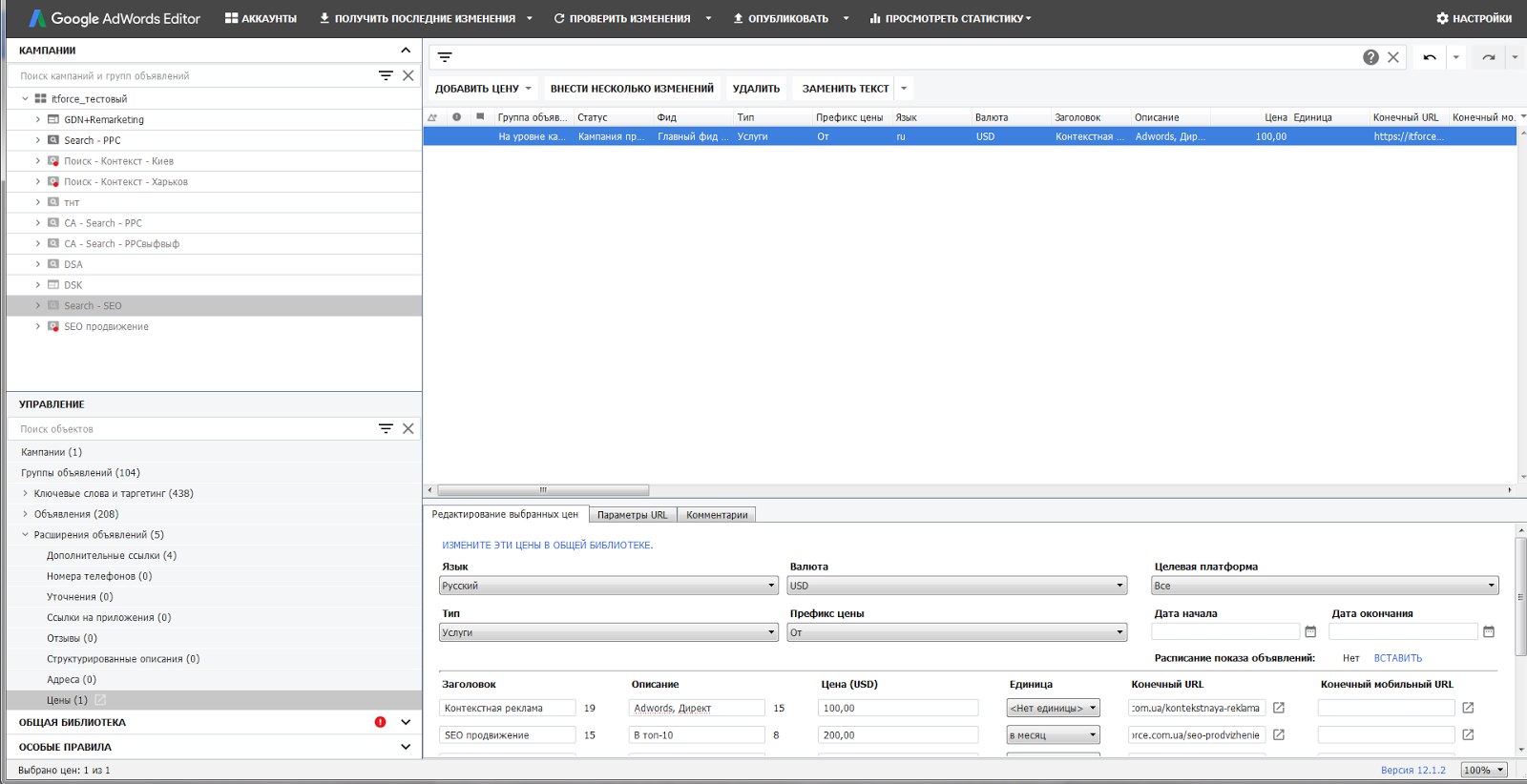Open the filter icon in the top search bar
Screen dimensions: 1527x784
tap(445, 57)
